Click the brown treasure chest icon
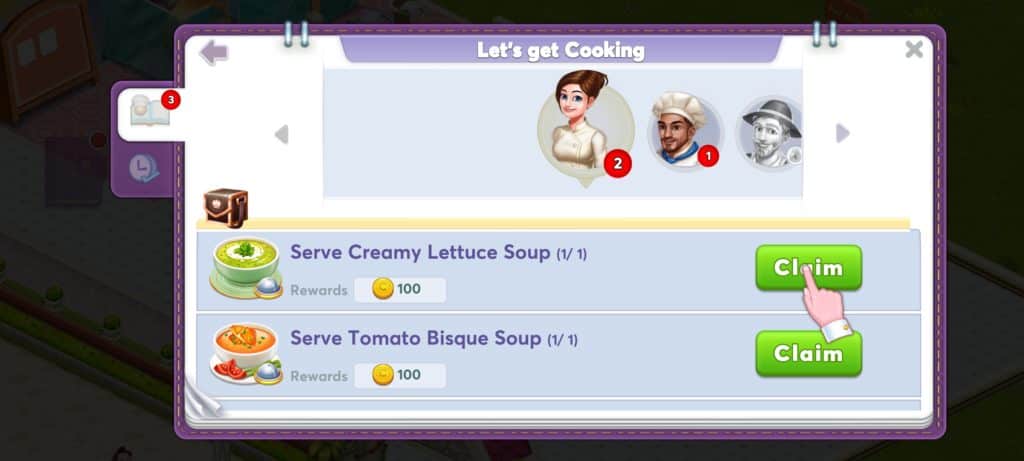This screenshot has height=461, width=1024. click(x=226, y=208)
